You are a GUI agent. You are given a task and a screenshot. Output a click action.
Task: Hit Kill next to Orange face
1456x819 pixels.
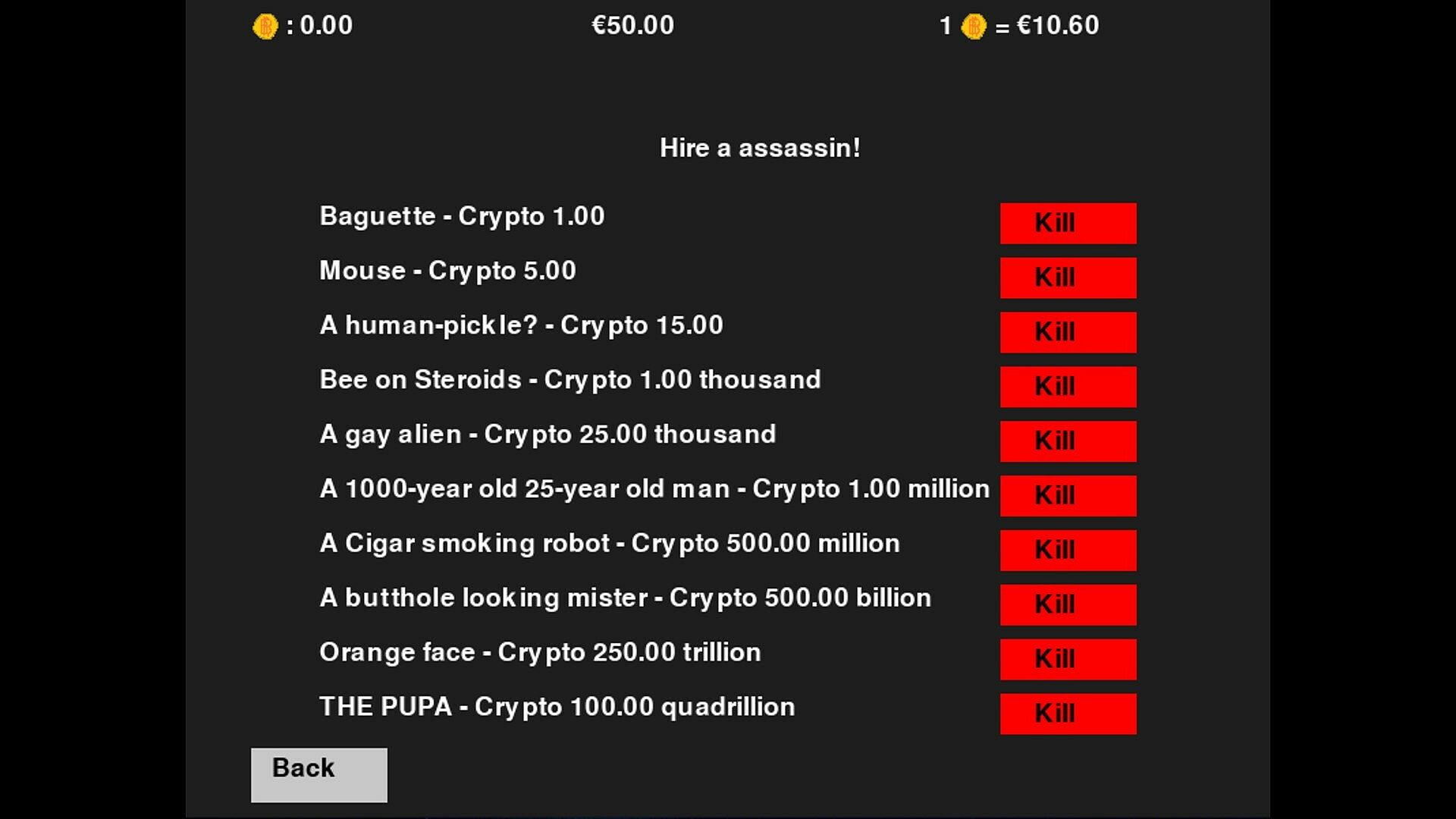tap(1068, 659)
